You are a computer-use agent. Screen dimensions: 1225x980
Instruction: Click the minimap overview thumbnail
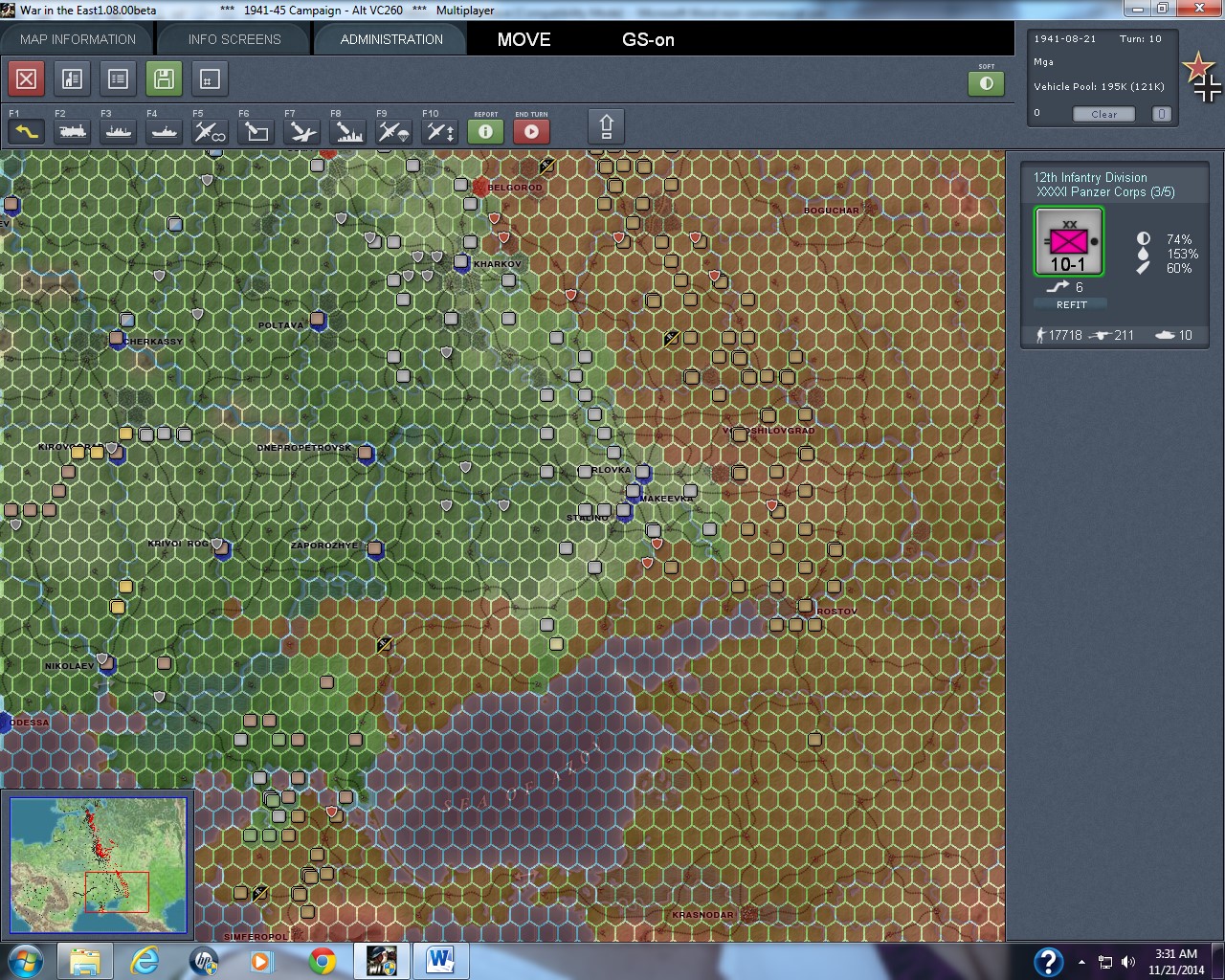point(98,865)
